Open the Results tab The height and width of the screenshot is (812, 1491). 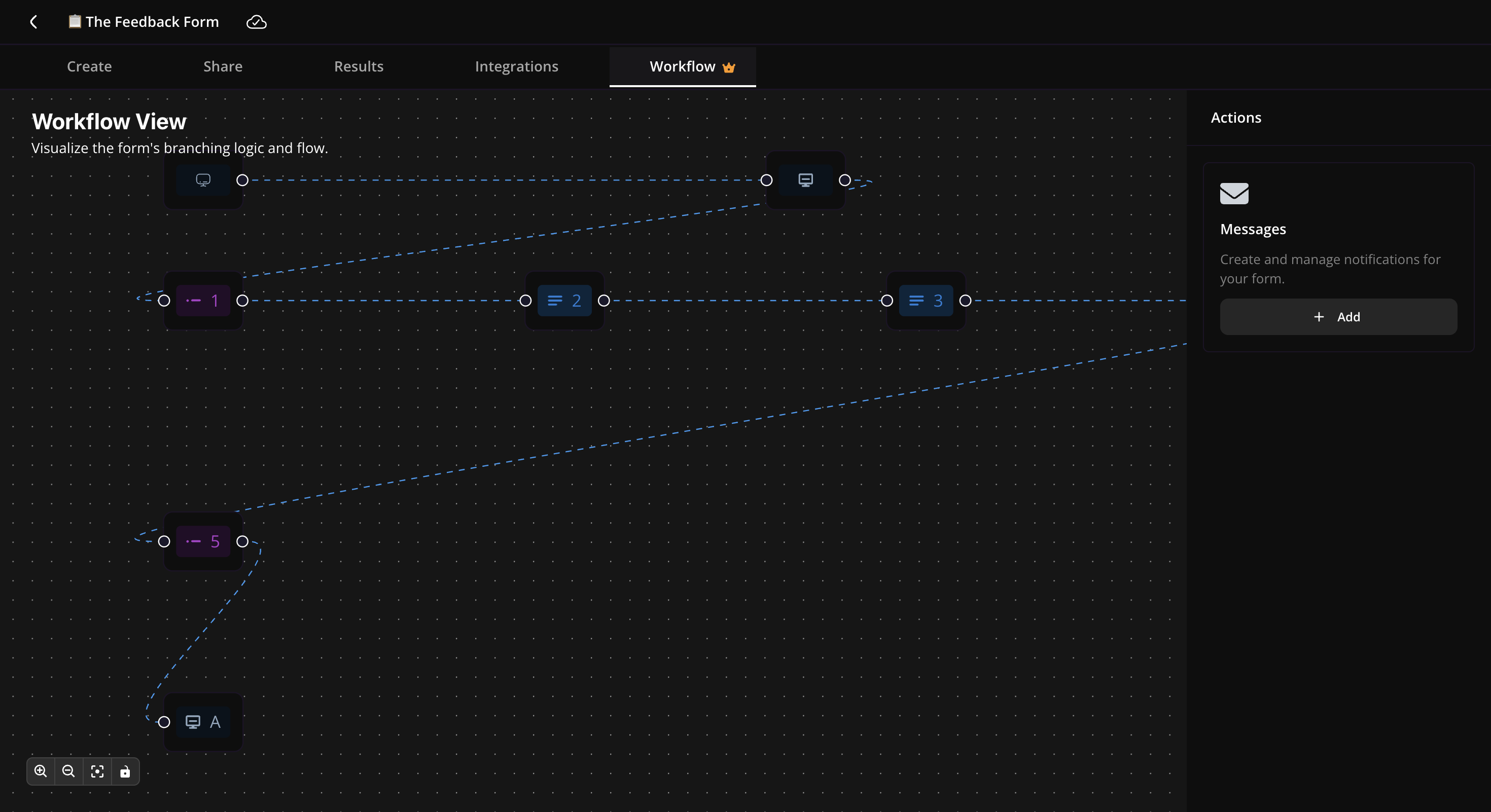pos(359,66)
